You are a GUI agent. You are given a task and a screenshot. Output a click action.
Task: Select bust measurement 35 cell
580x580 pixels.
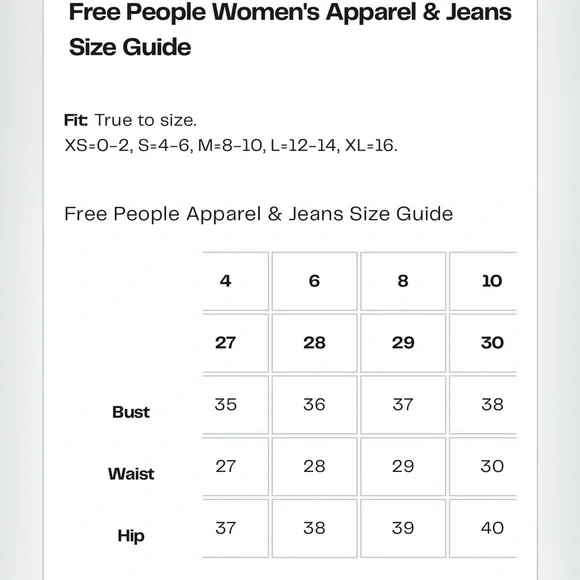click(x=235, y=405)
